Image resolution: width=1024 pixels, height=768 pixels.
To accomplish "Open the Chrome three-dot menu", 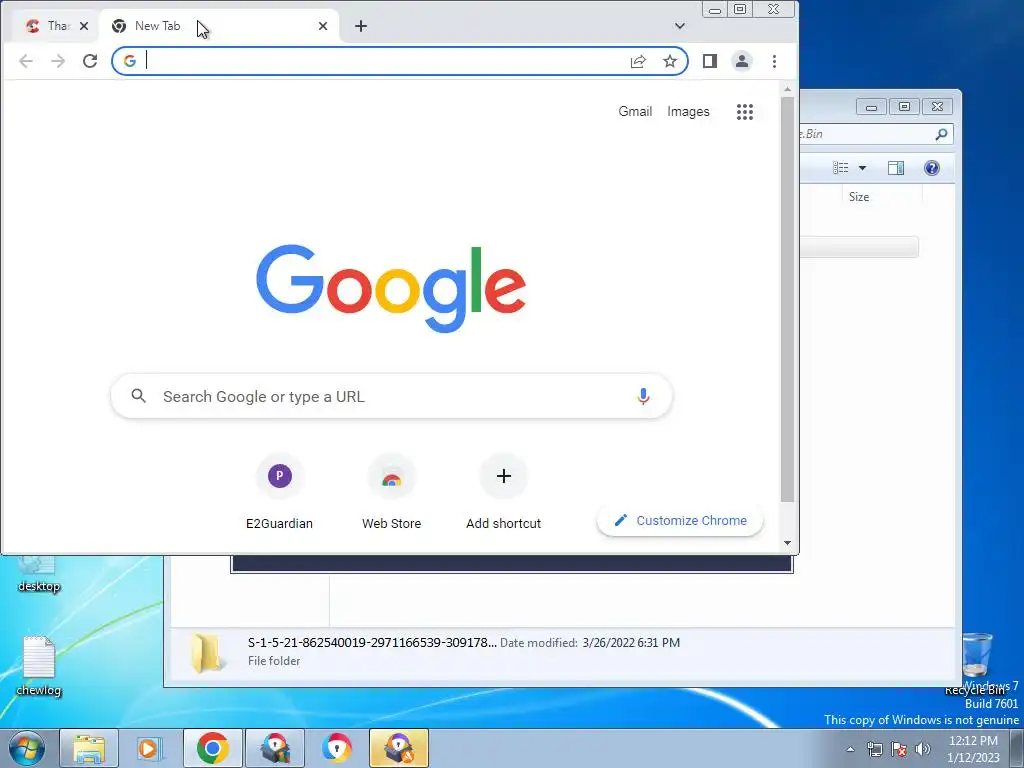I will (x=775, y=61).
